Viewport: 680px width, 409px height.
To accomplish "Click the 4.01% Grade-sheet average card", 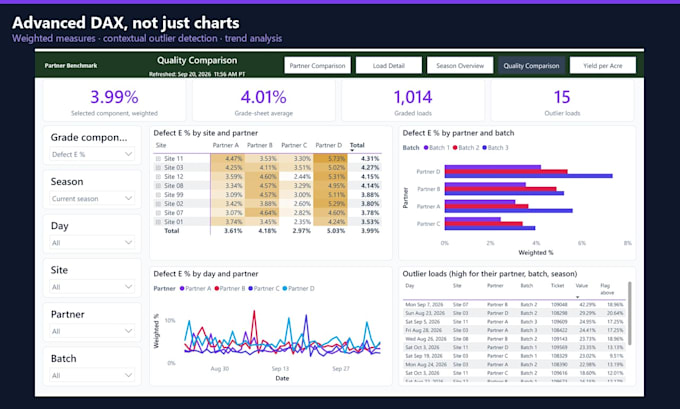I will point(264,101).
